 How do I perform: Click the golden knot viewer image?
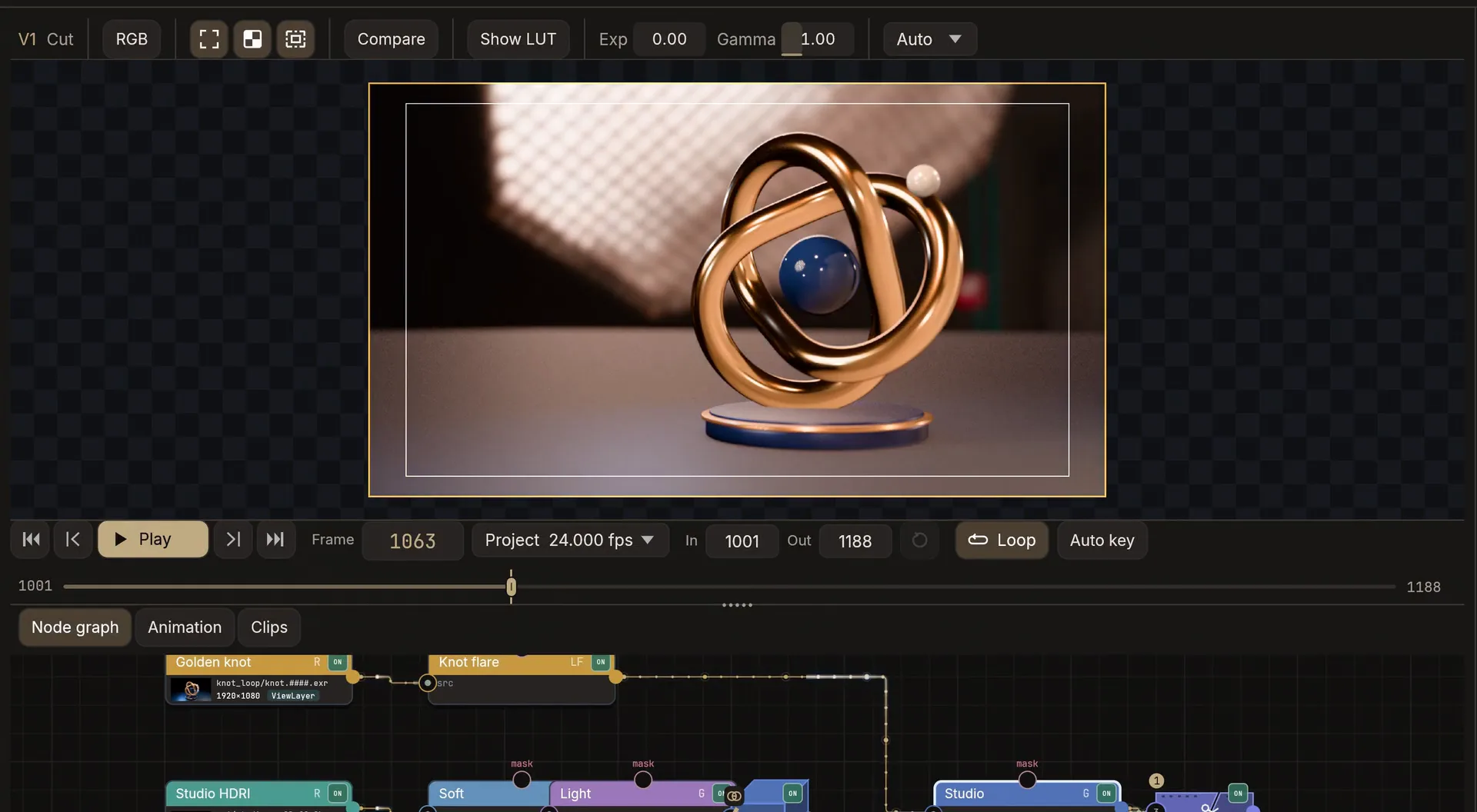click(737, 290)
